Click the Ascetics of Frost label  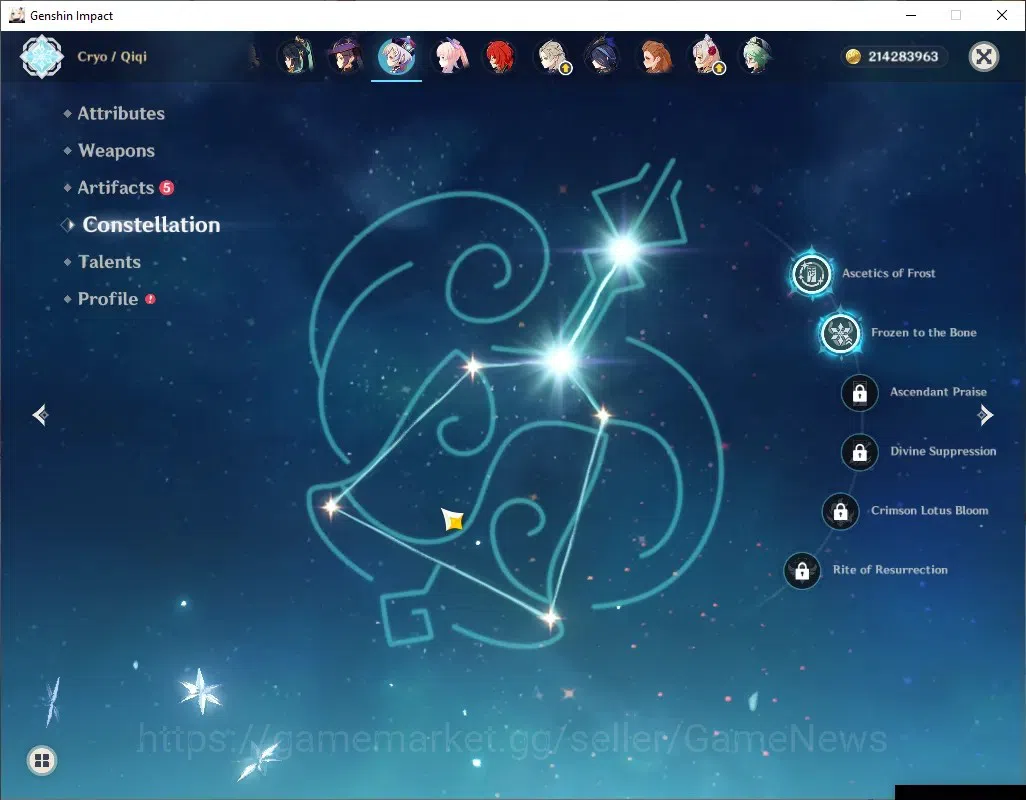point(889,273)
